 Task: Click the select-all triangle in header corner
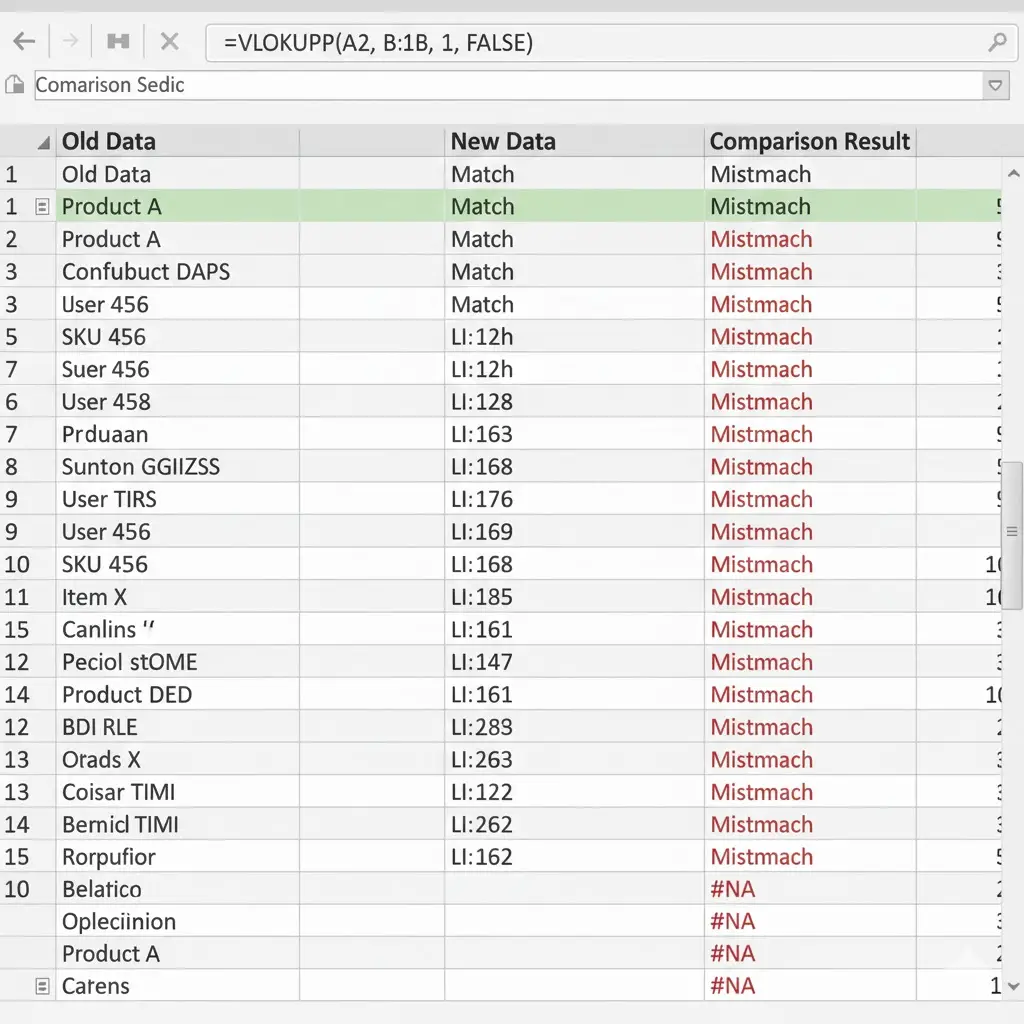coord(43,143)
